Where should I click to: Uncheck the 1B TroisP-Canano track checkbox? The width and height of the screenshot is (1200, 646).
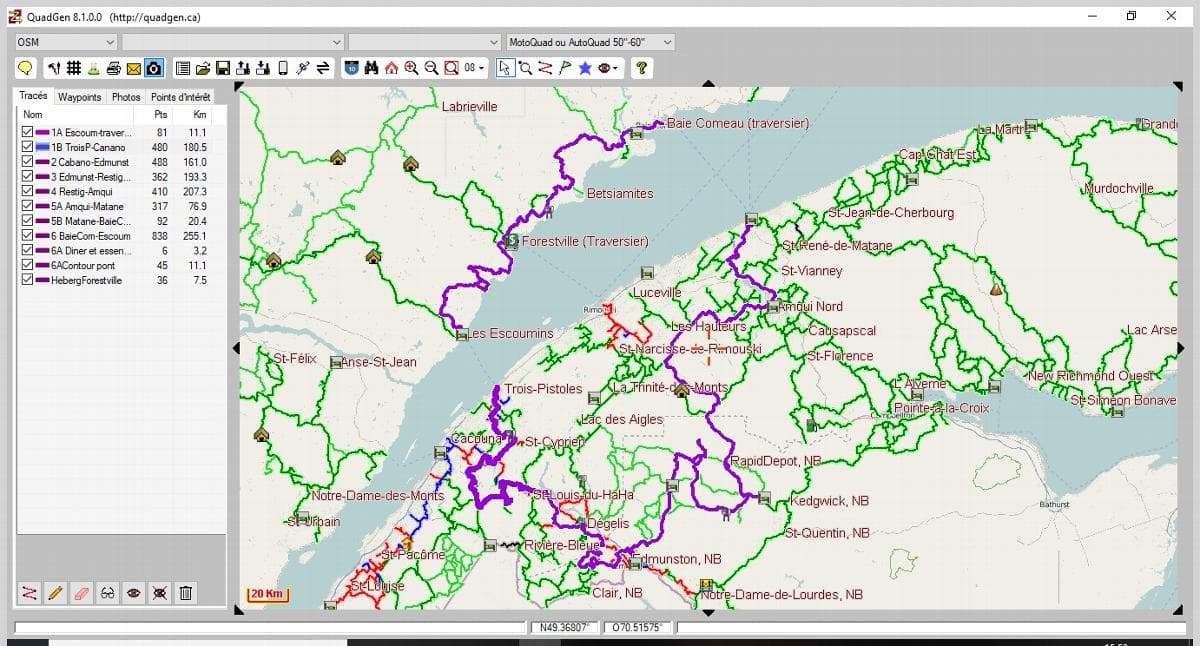click(27, 147)
